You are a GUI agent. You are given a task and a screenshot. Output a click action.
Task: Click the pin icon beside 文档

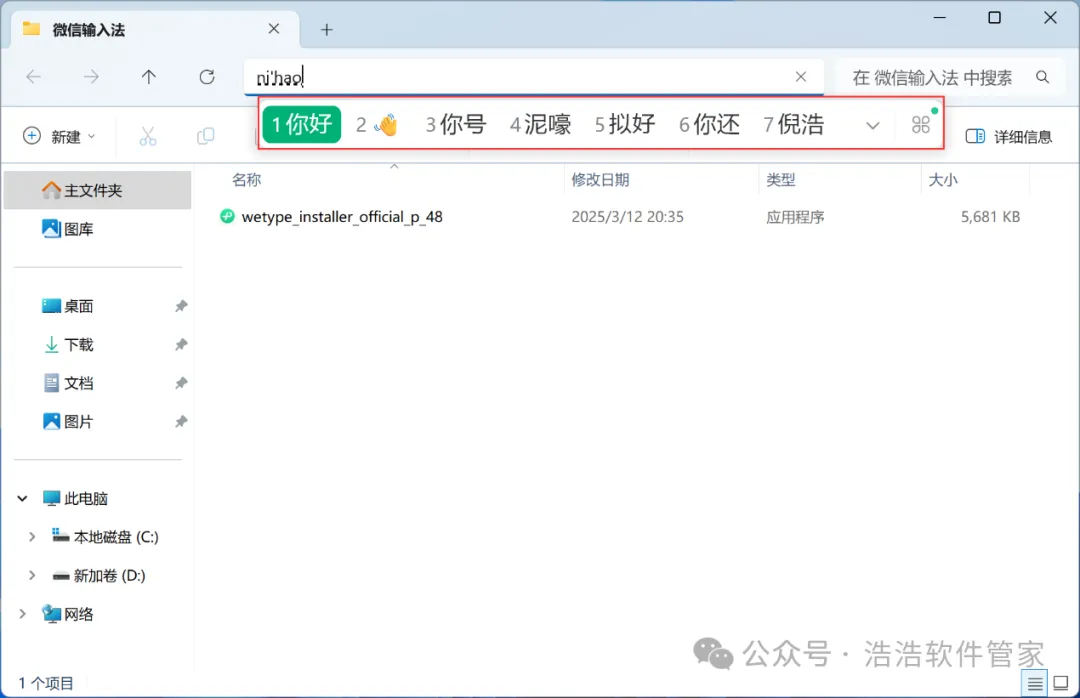tap(180, 383)
